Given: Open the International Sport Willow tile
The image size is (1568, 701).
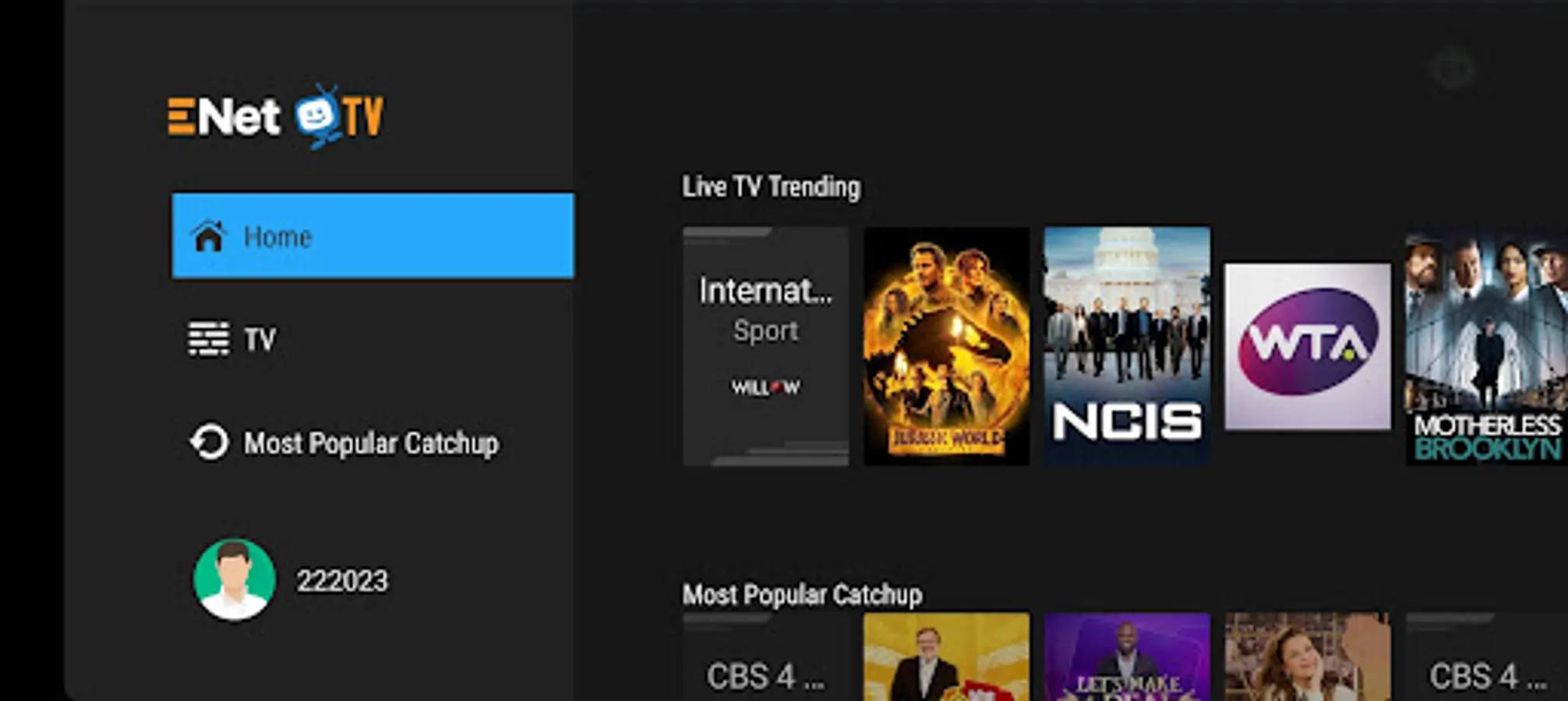Looking at the screenshot, I should [x=765, y=346].
